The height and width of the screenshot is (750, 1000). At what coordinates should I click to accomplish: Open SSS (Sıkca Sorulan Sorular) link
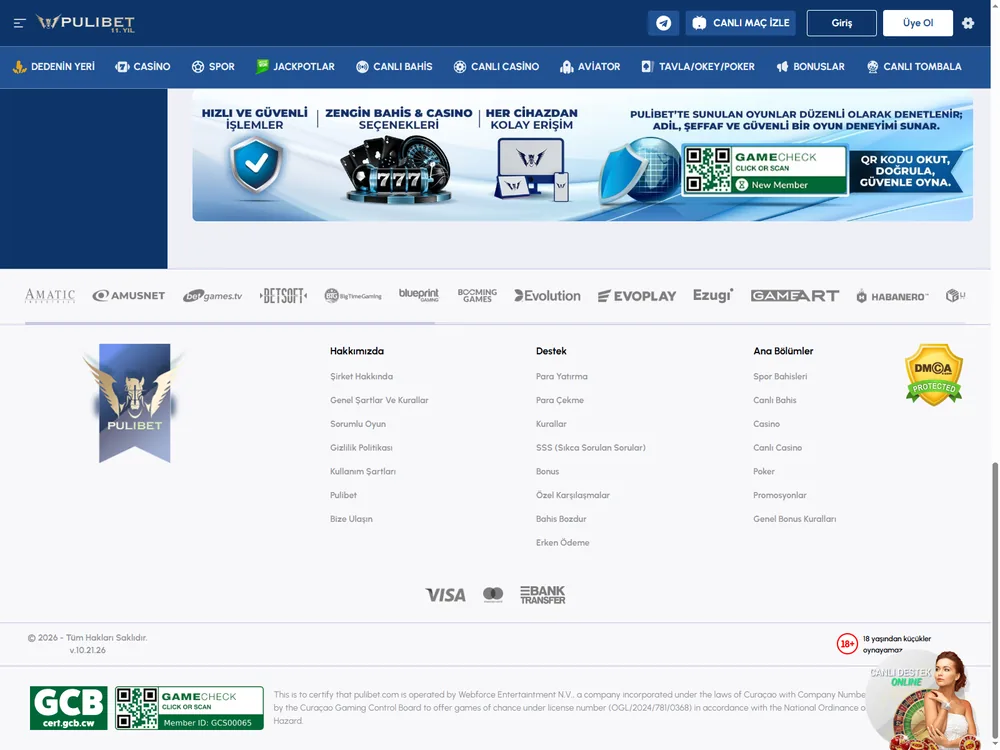tap(591, 448)
